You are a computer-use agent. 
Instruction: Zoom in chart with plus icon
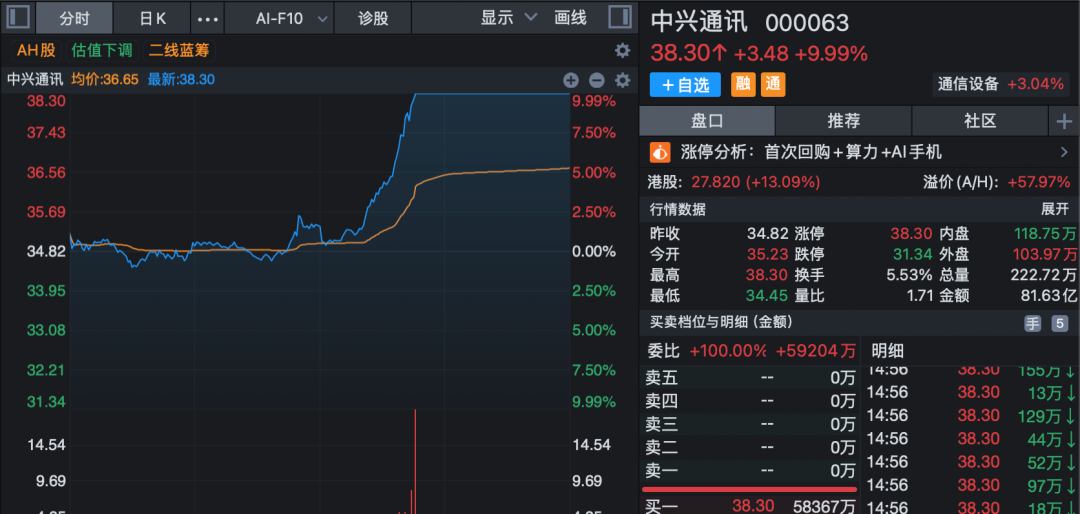tap(570, 80)
